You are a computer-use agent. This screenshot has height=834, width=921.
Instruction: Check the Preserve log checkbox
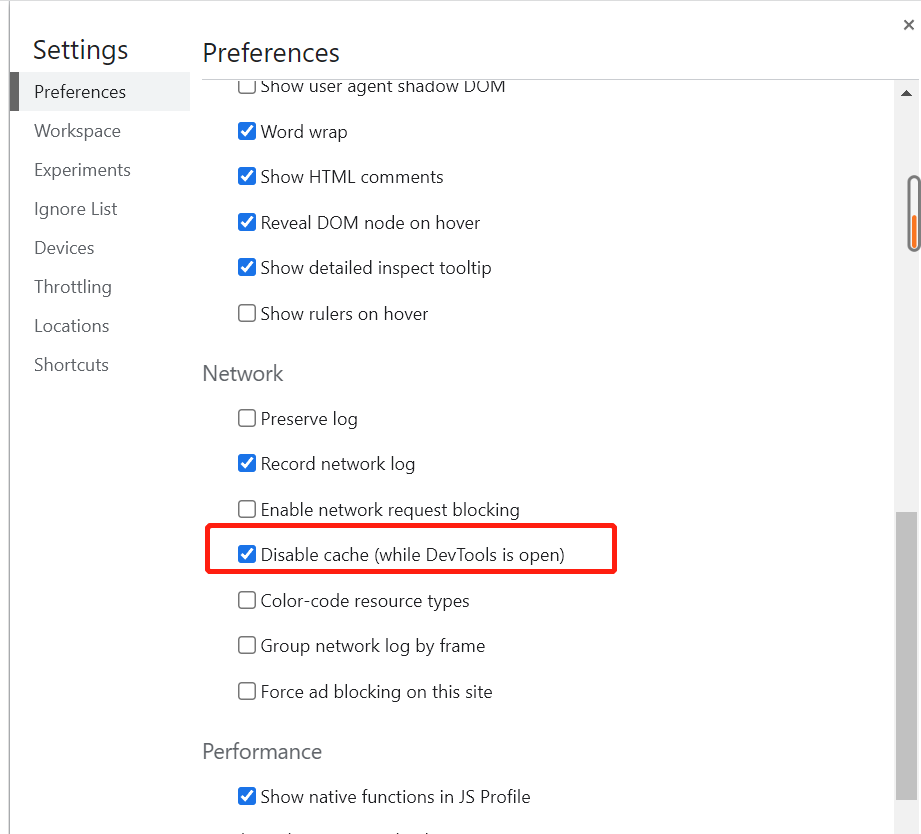pos(247,419)
